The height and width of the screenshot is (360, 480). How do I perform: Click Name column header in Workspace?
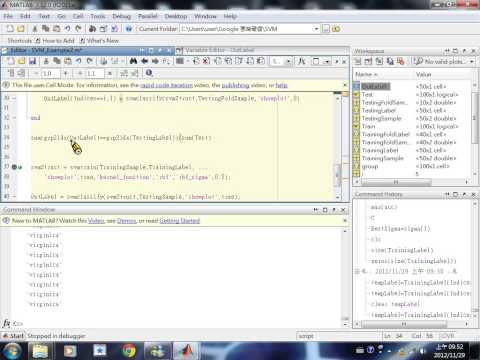[x=383, y=74]
